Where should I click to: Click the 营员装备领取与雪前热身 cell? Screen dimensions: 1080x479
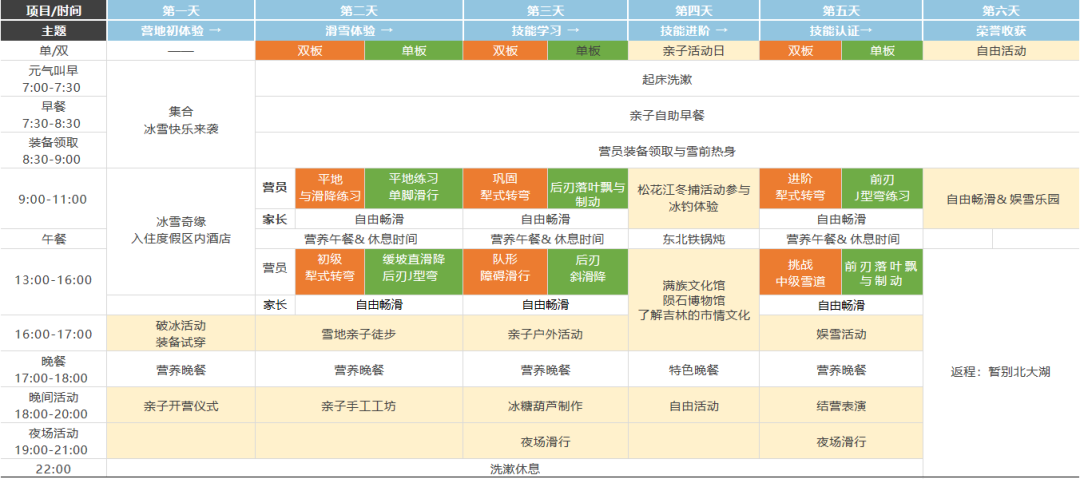click(667, 151)
